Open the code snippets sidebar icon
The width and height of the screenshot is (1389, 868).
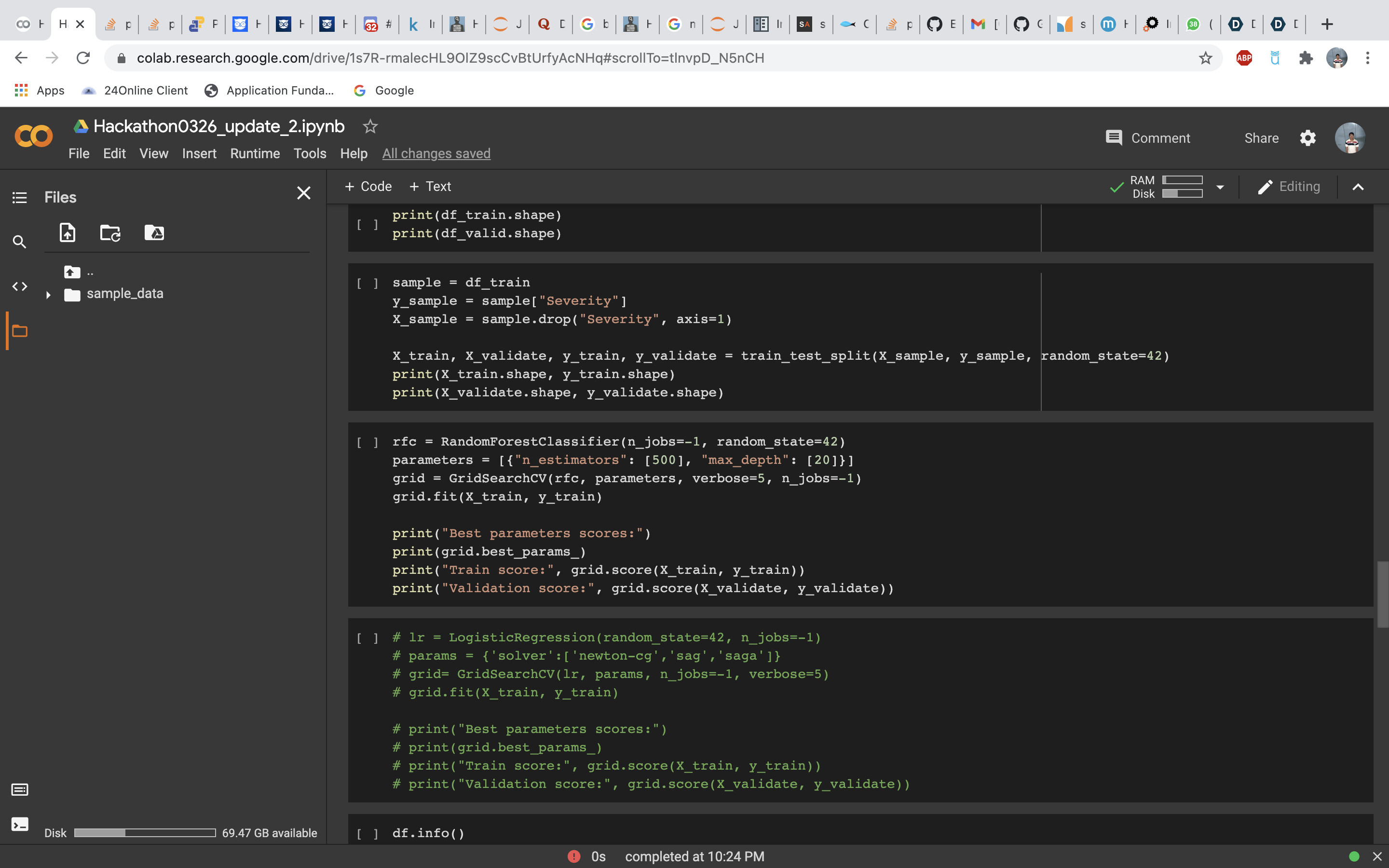pos(19,286)
